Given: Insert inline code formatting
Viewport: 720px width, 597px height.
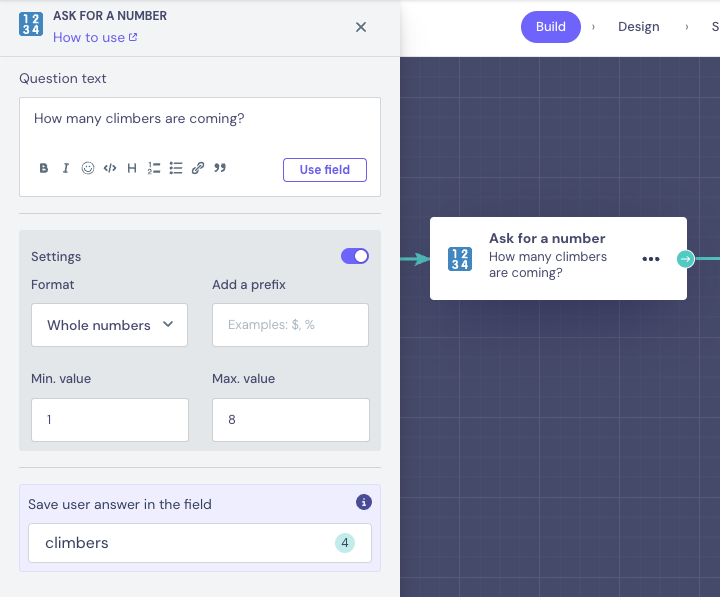Looking at the screenshot, I should point(110,168).
